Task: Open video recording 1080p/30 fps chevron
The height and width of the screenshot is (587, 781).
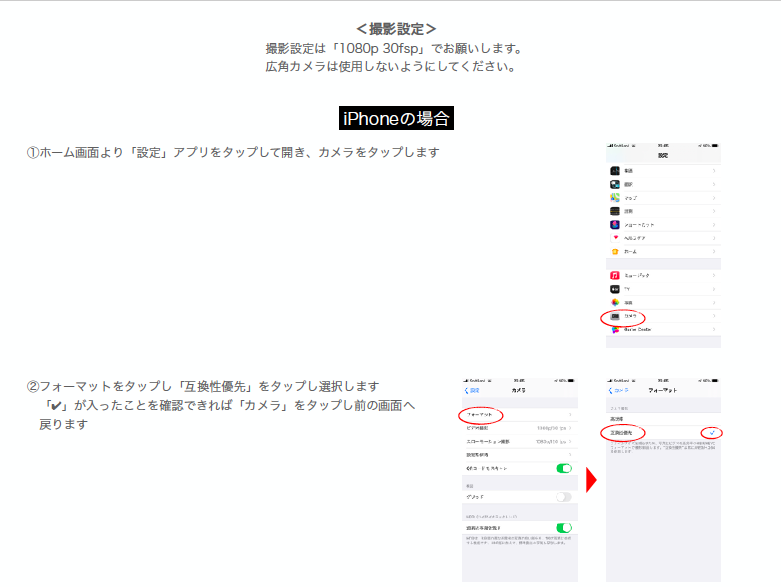Action: pyautogui.click(x=570, y=428)
